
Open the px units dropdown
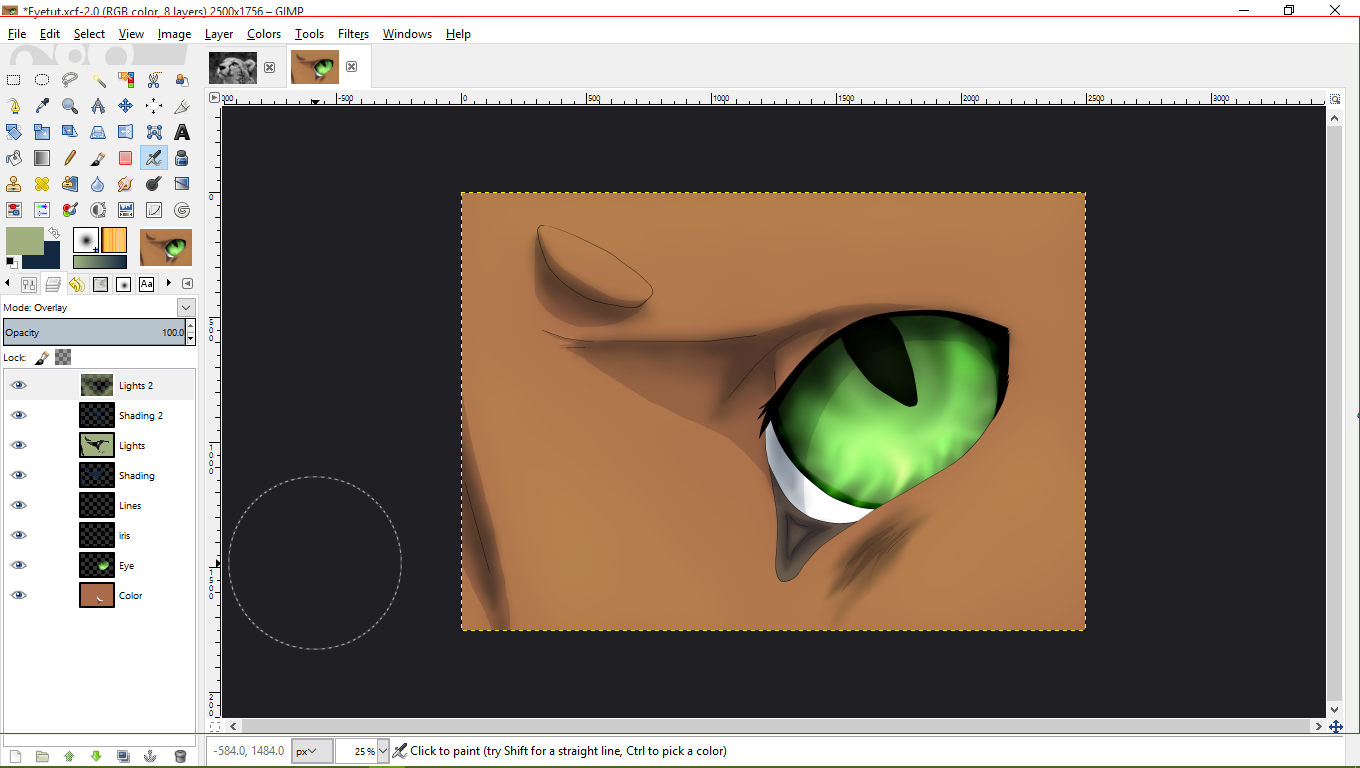tap(311, 751)
